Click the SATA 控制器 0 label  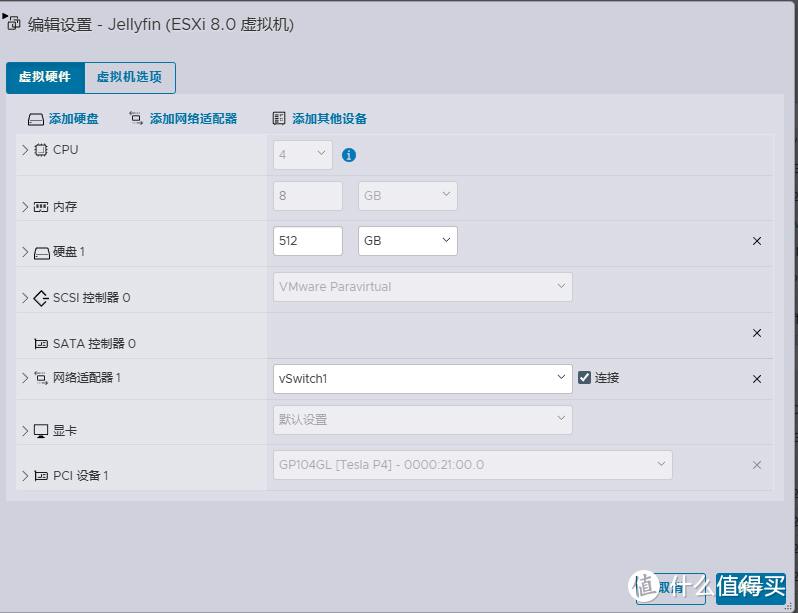(x=94, y=344)
